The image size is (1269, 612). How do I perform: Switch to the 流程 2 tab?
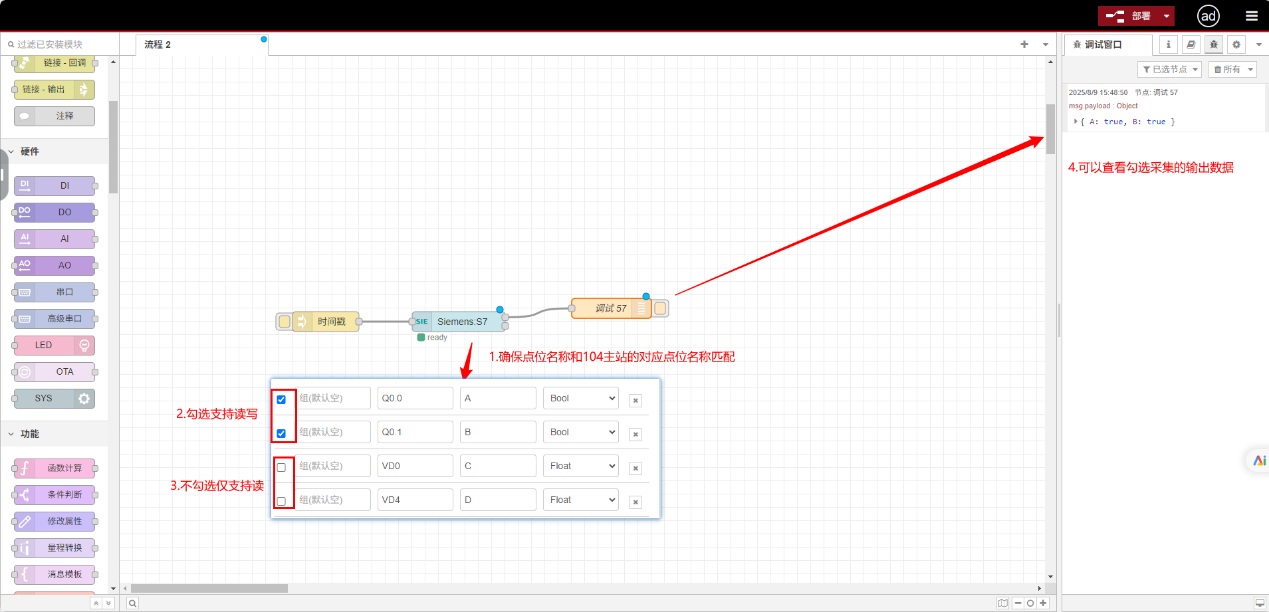pyautogui.click(x=158, y=44)
